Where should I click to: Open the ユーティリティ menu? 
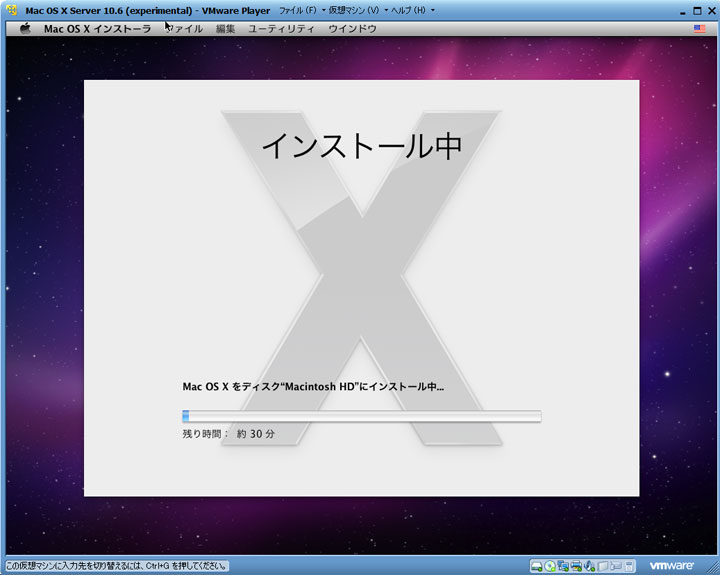(281, 29)
